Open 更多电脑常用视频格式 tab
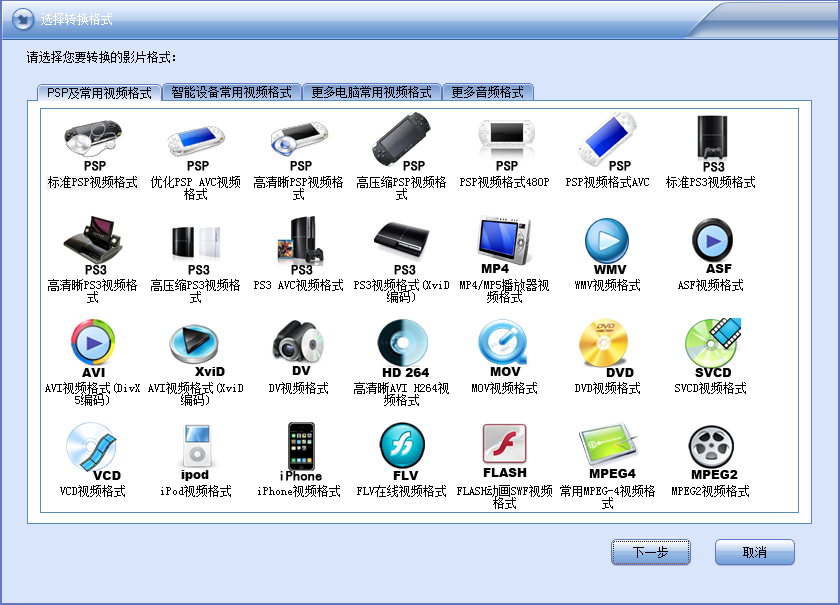The width and height of the screenshot is (840, 605). point(371,92)
